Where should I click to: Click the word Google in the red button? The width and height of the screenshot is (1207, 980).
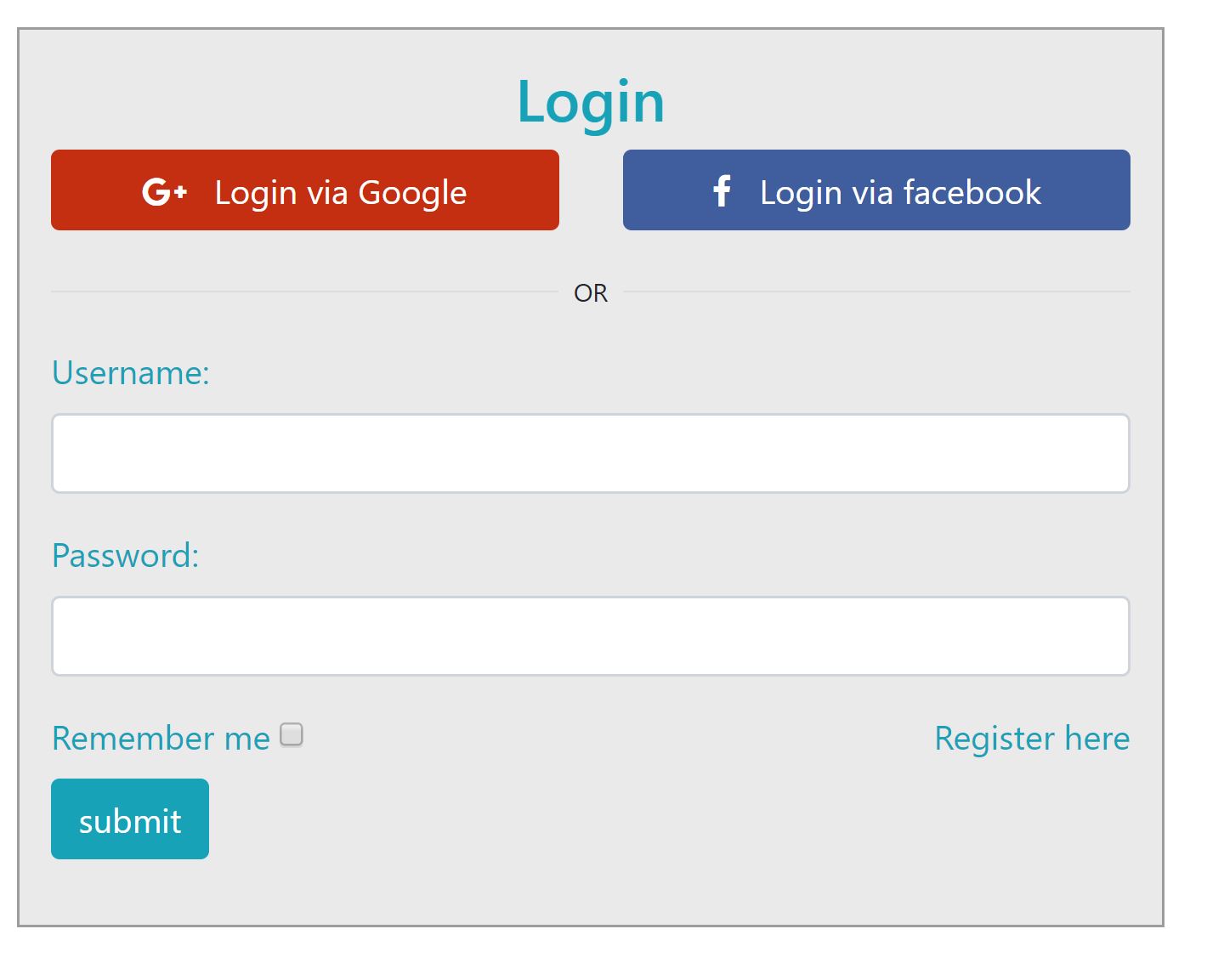tap(413, 194)
